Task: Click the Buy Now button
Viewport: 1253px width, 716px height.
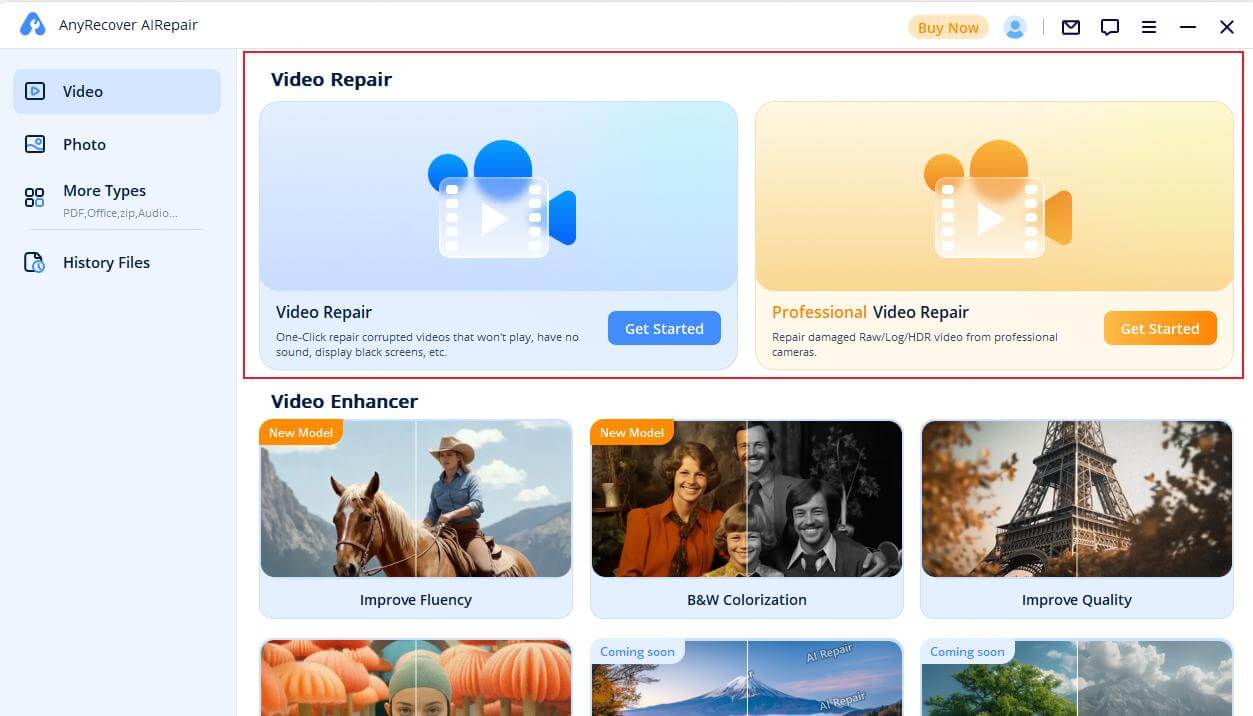Action: coord(947,27)
